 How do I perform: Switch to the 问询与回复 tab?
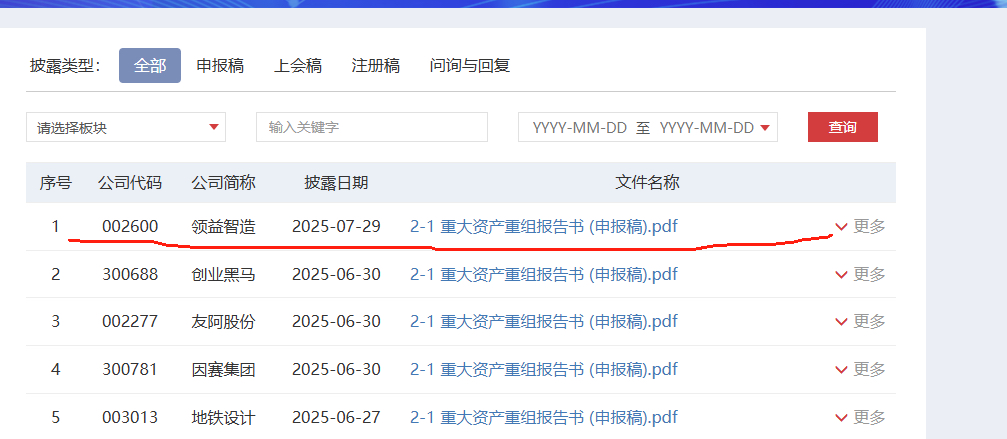pyautogui.click(x=469, y=65)
